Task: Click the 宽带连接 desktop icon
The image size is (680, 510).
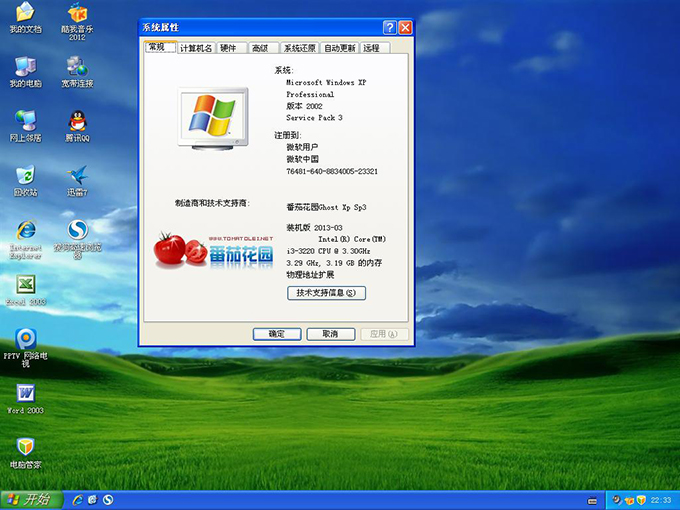Action: [77, 67]
